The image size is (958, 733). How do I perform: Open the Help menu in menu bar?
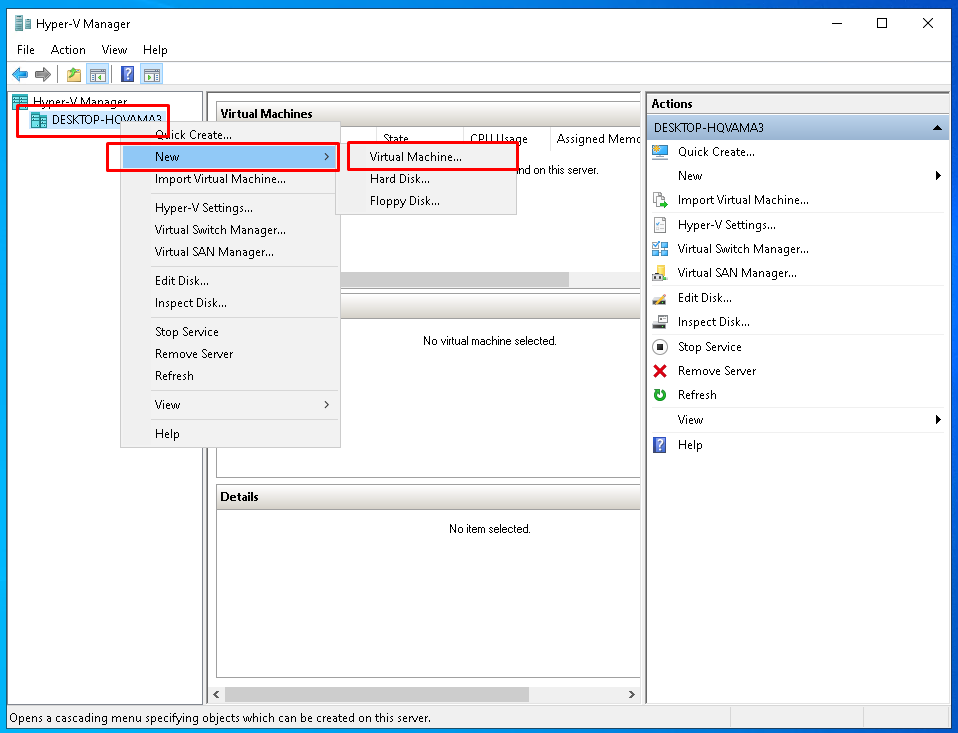pos(155,50)
